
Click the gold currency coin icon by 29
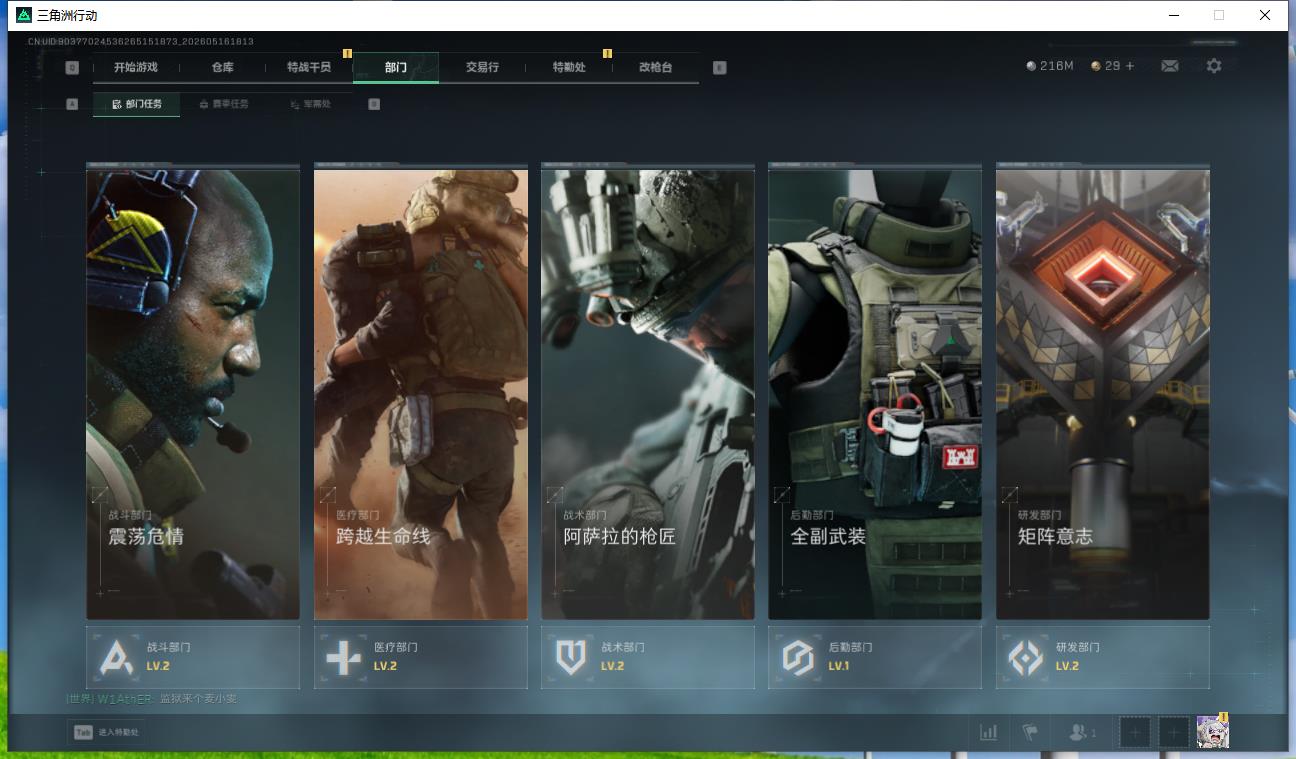[x=1096, y=66]
